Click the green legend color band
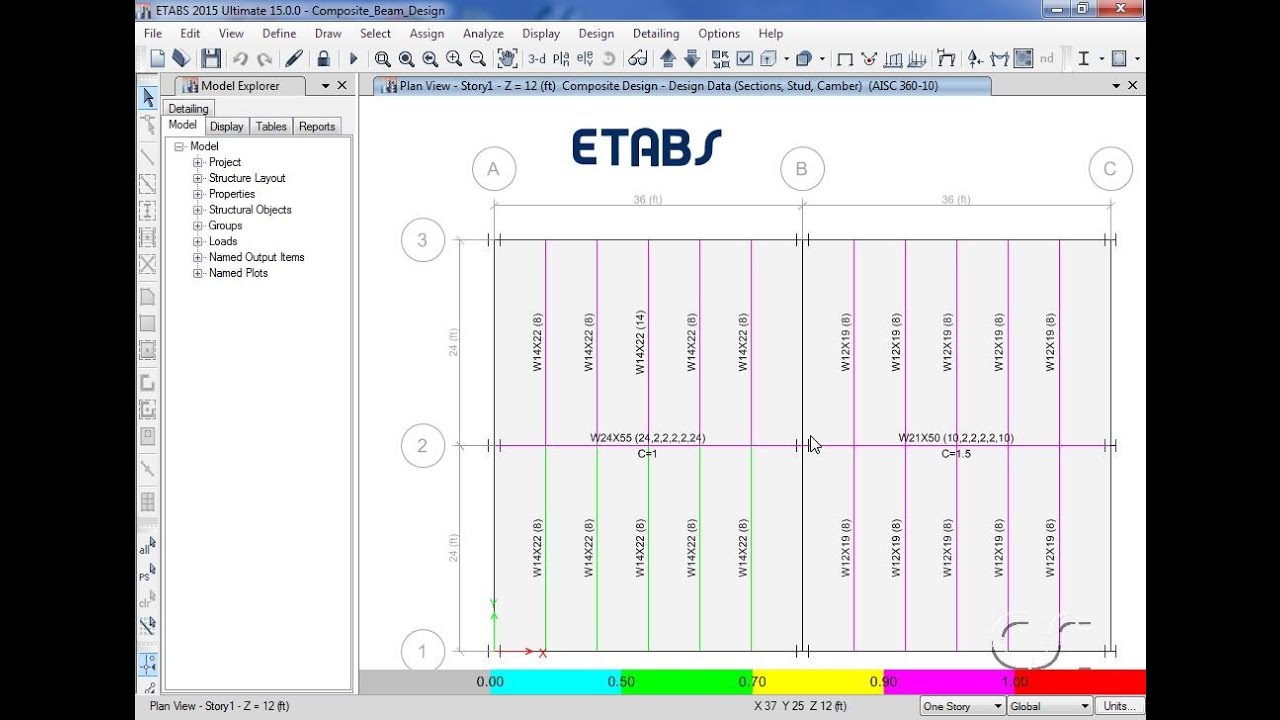Screen dimensions: 1280x720 (687, 682)
